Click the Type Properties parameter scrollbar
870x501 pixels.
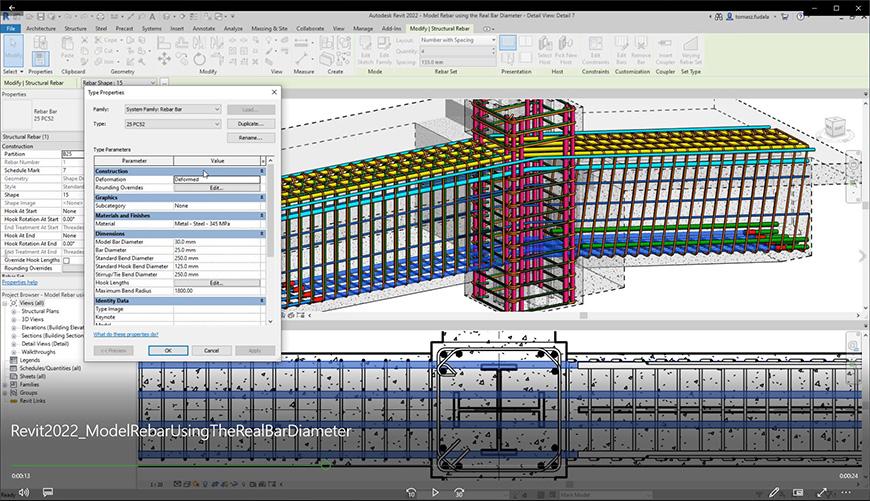click(270, 240)
